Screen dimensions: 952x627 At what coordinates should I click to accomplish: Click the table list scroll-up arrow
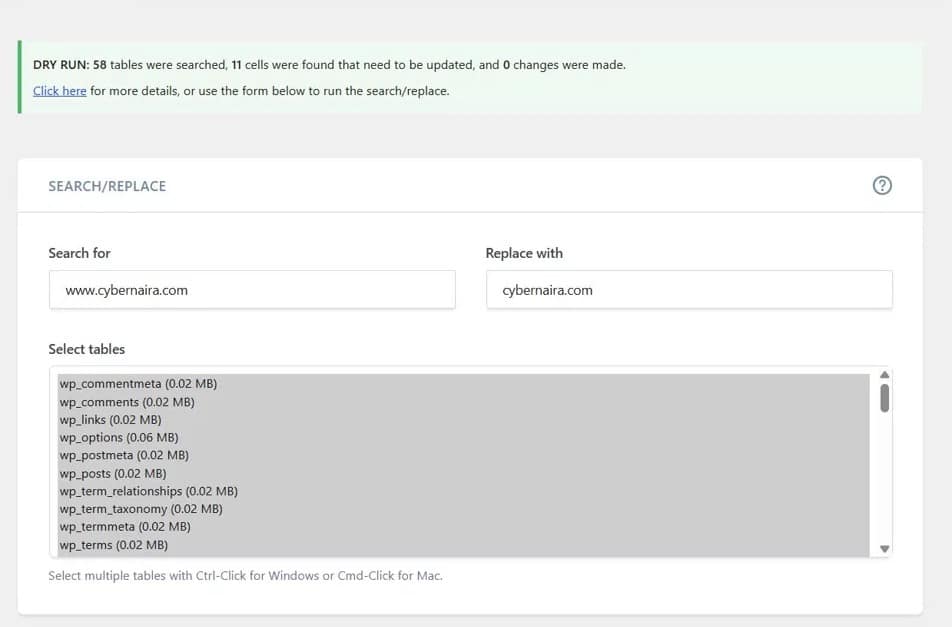pos(885,375)
